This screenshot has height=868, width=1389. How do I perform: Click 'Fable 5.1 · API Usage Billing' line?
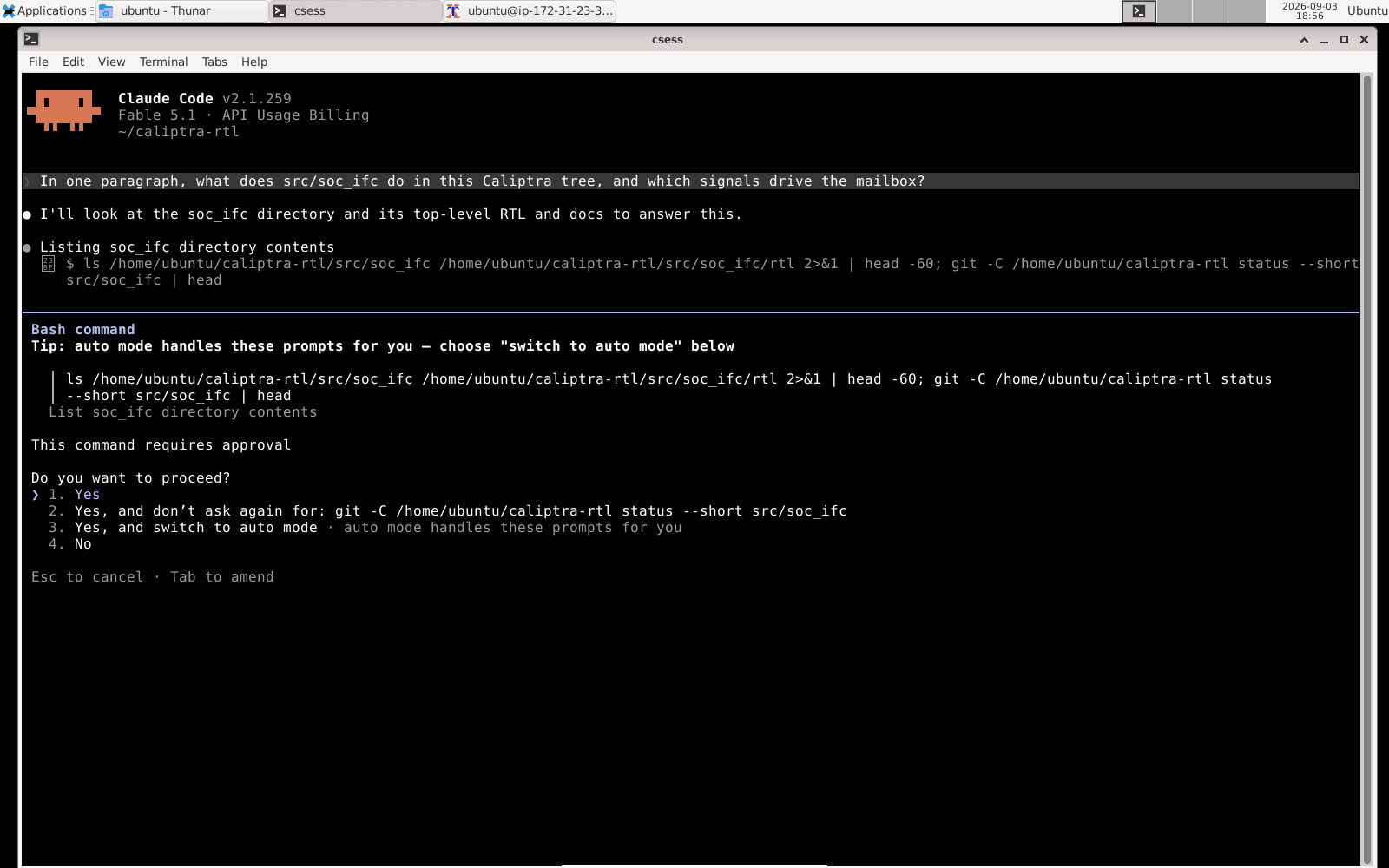[x=243, y=115]
